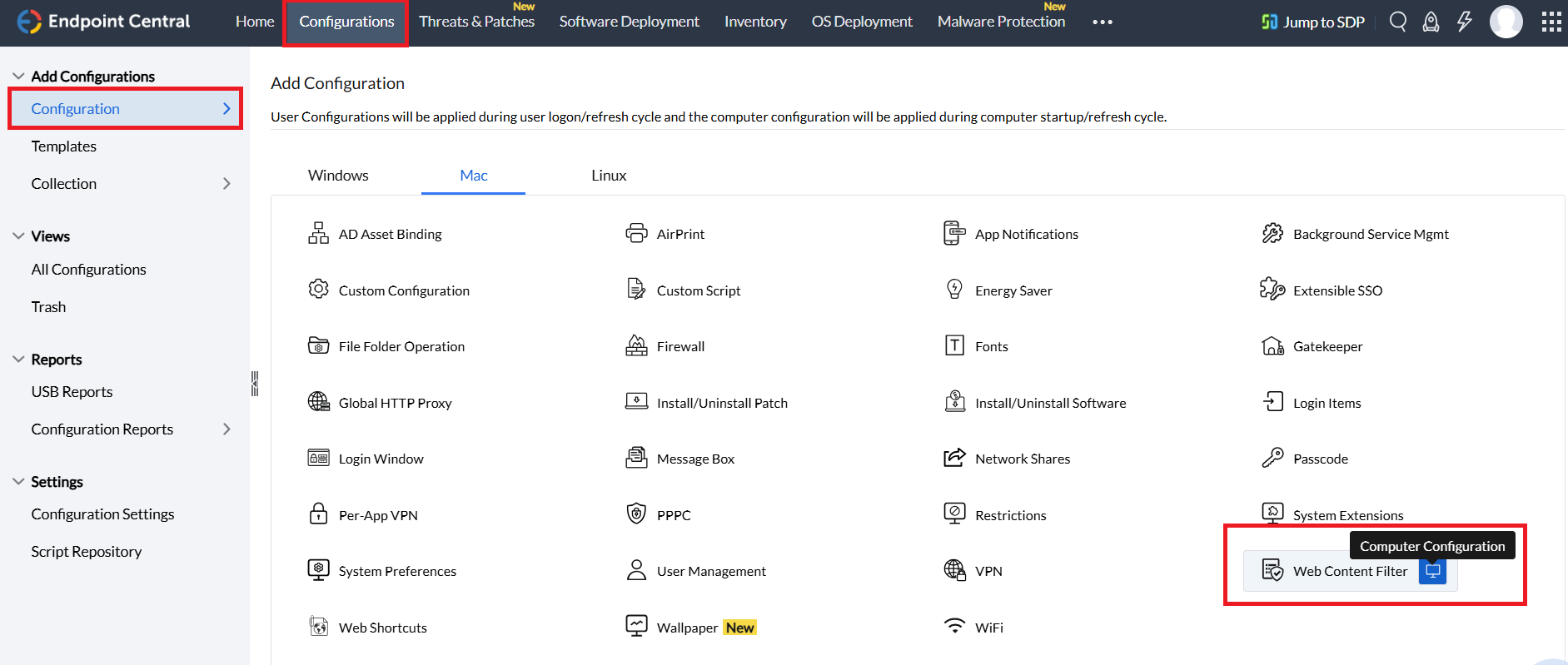Open the apps grid launcher icon
Viewport: 1568px width, 665px height.
point(1551,22)
